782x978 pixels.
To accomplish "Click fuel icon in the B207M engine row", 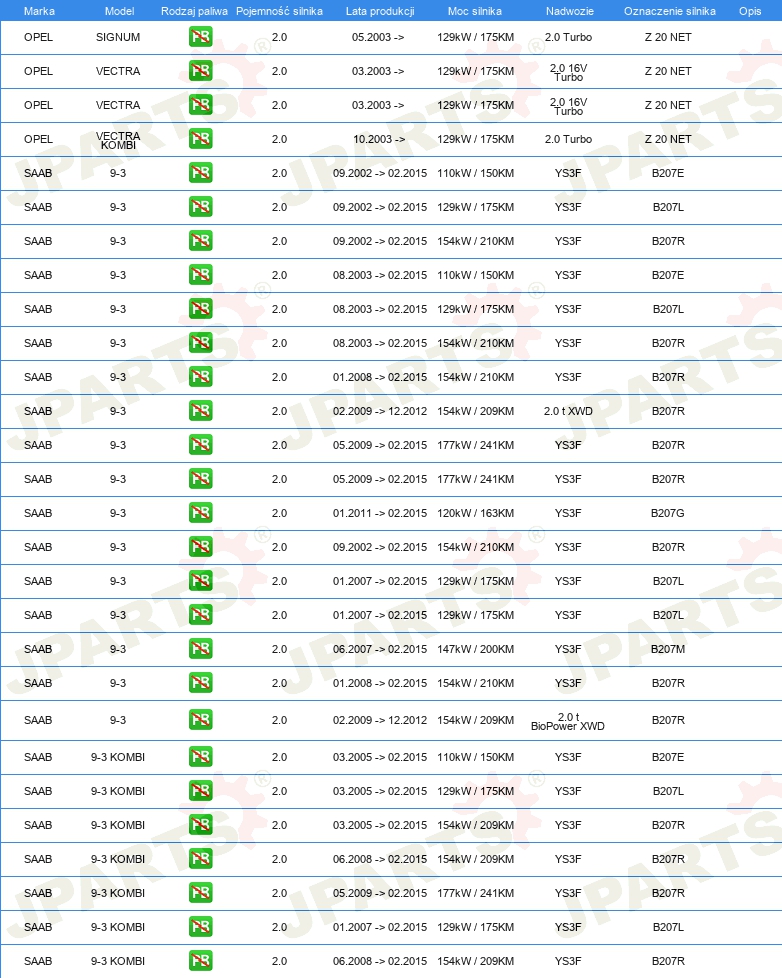I will 200,649.
